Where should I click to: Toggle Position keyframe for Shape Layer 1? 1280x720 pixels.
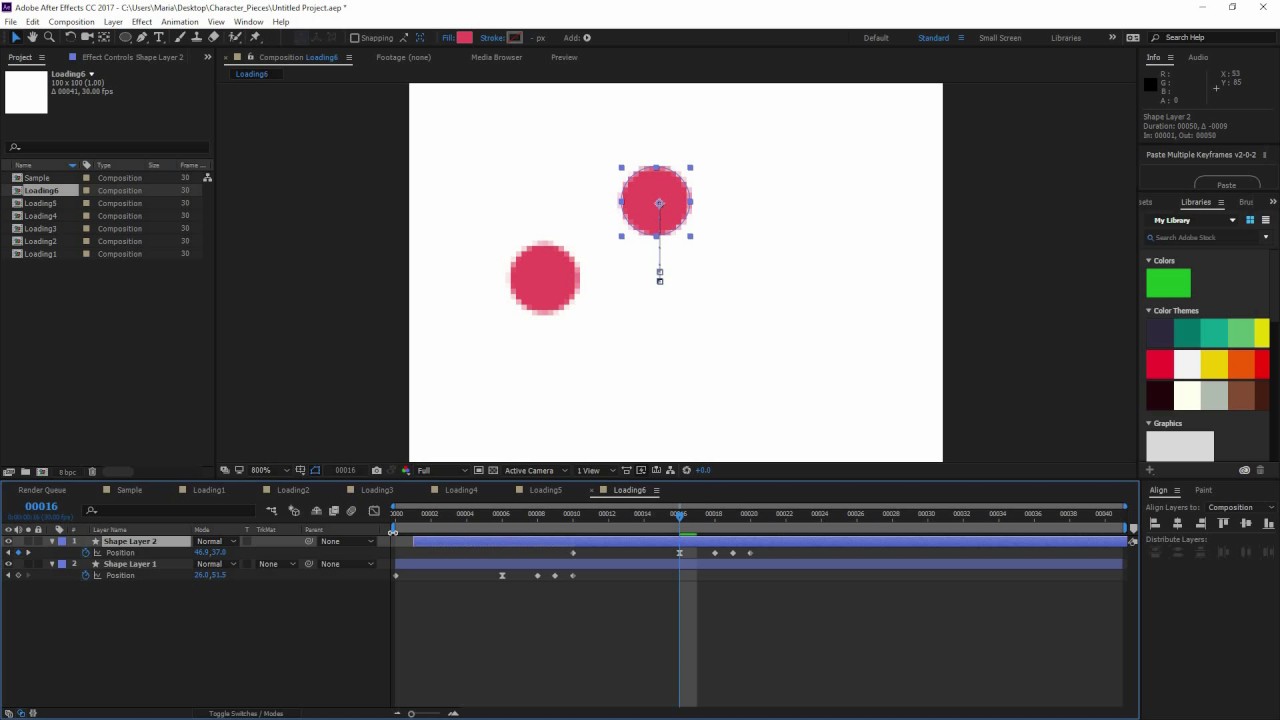[x=18, y=575]
